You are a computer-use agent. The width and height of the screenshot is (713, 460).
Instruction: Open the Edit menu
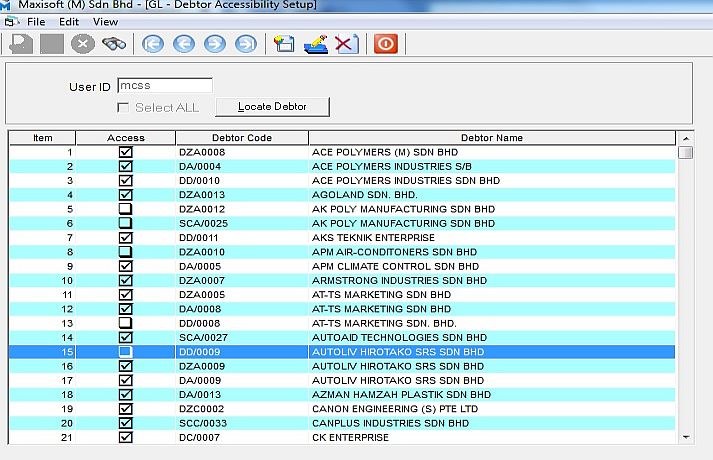pos(69,21)
